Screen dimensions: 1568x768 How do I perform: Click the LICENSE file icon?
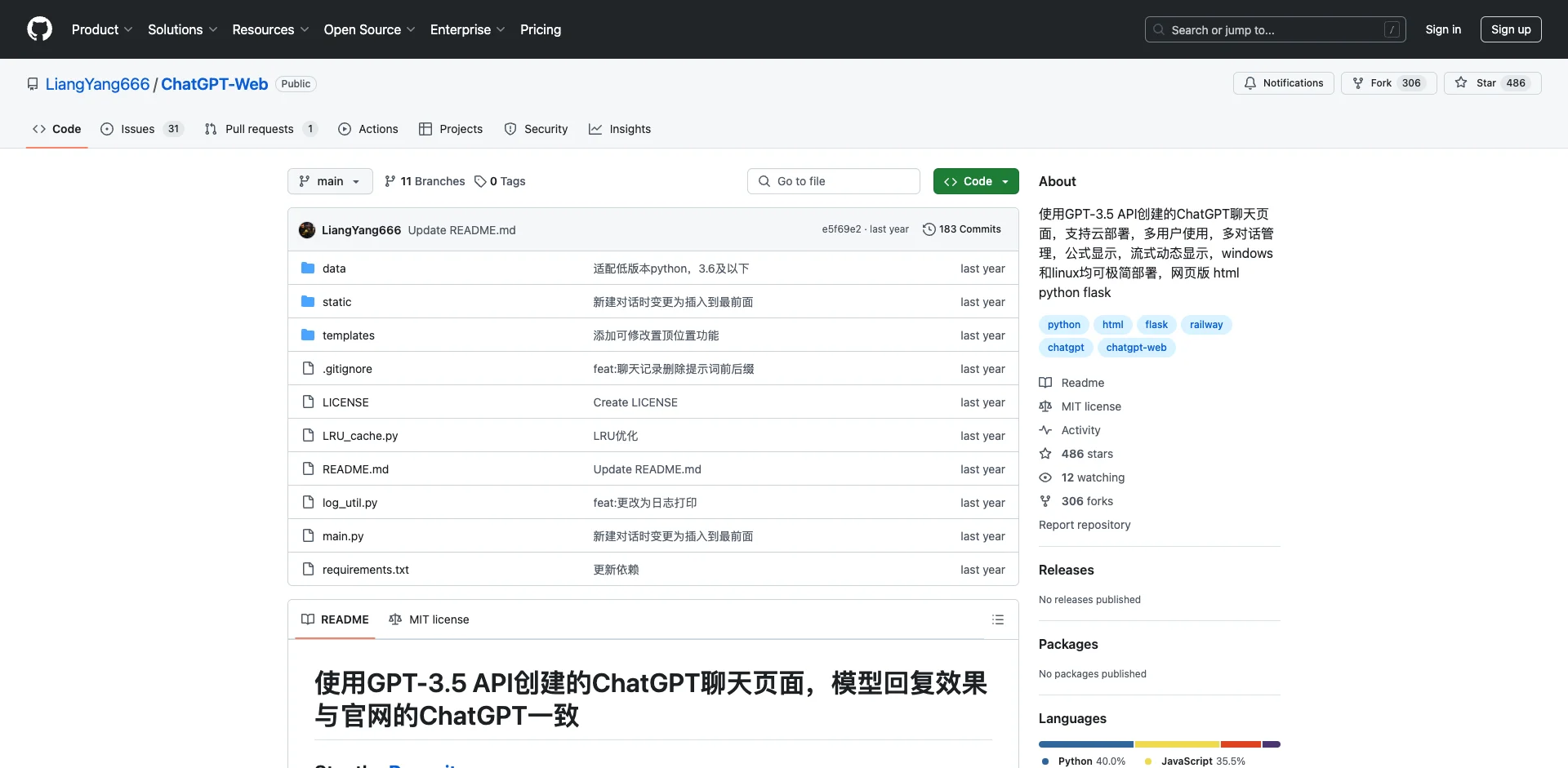308,402
